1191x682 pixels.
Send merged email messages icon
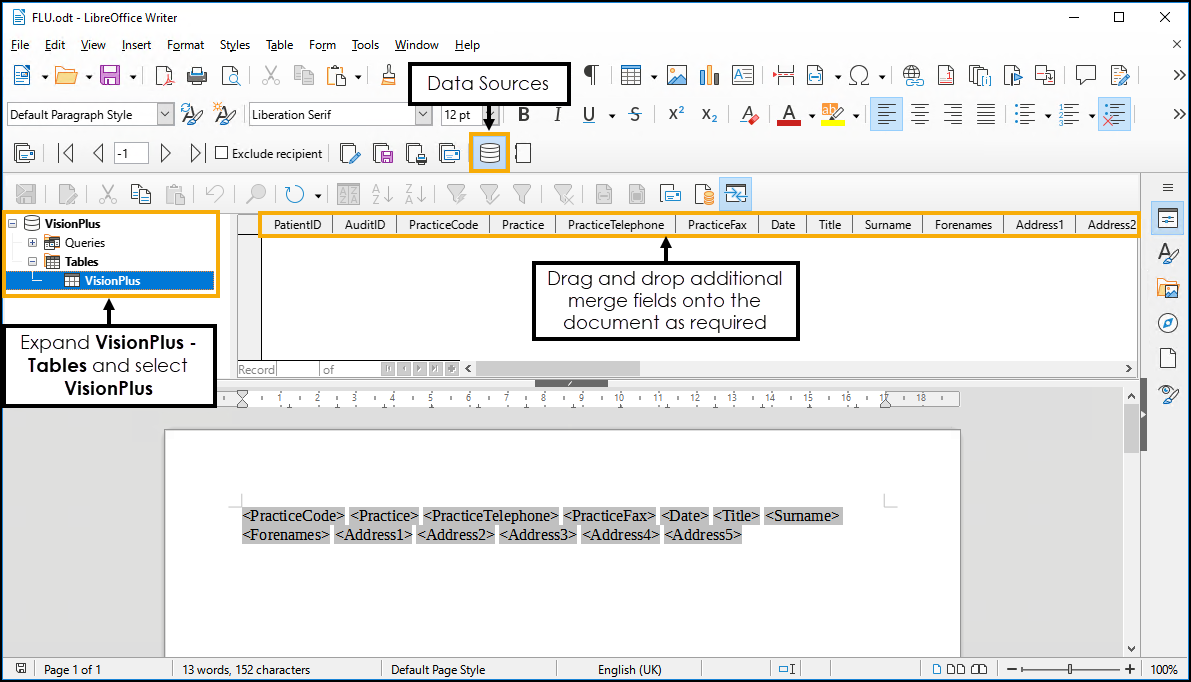pyautogui.click(x=450, y=153)
